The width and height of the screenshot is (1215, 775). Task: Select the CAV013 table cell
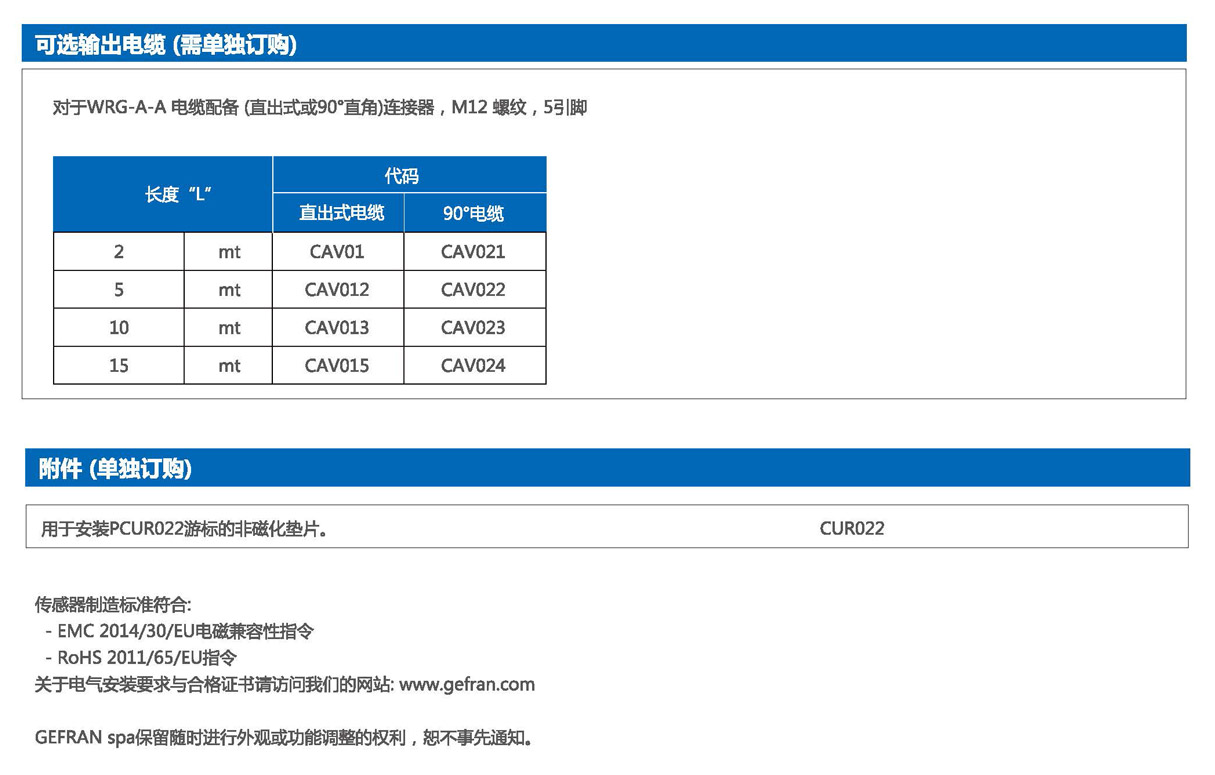[337, 328]
